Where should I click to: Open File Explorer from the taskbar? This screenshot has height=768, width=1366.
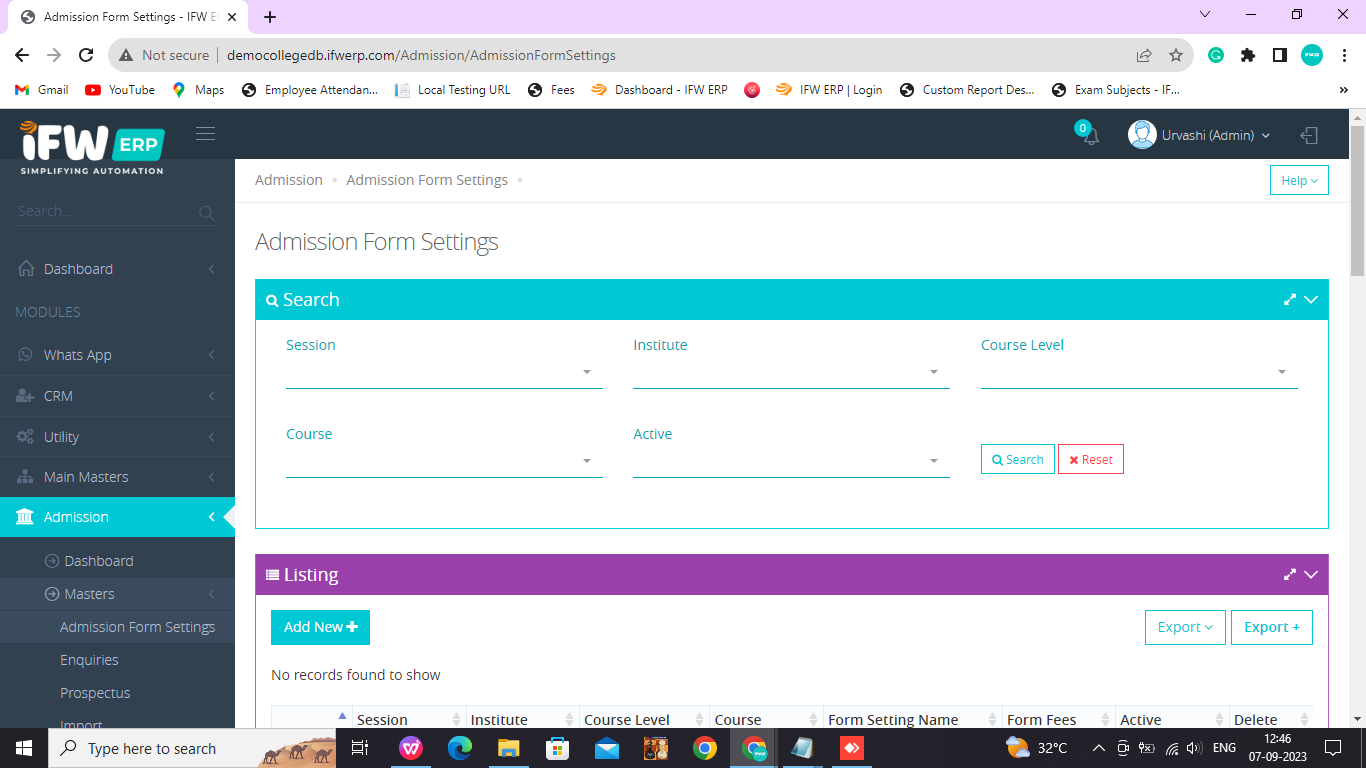(509, 748)
